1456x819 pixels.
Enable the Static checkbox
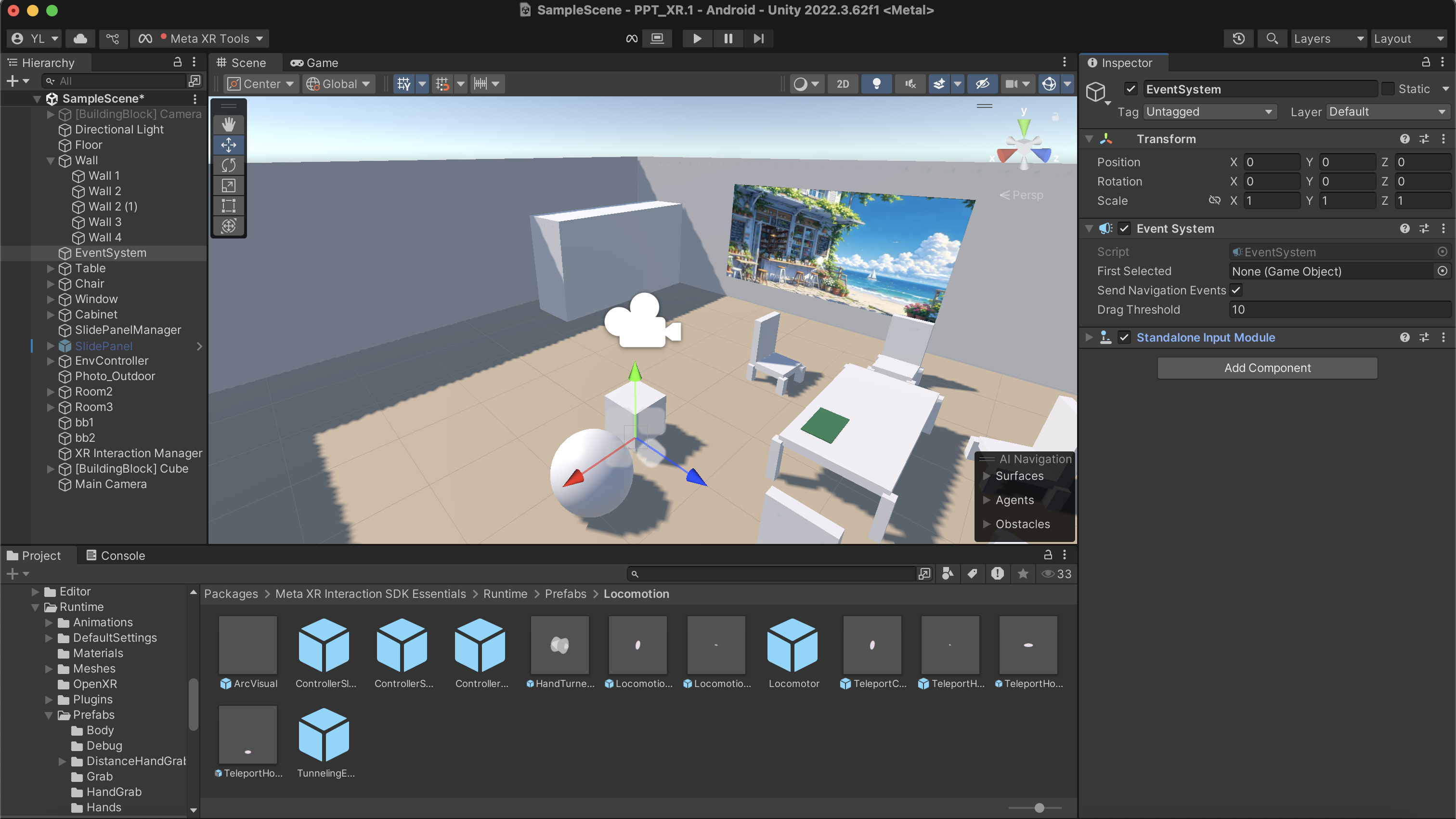(1388, 89)
